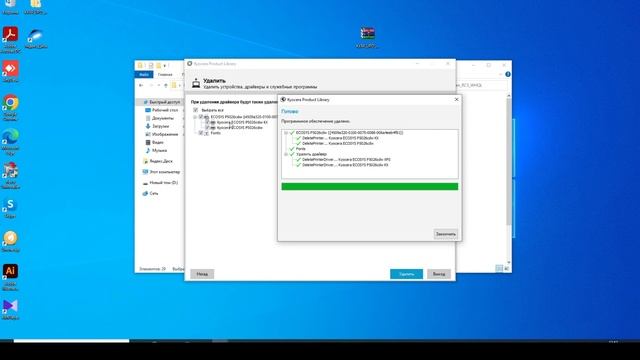Select the 'DeletePrinter ... Kyocera ECOSYS P5026cdw KX' row
Screen dimensions: 640x360
pyautogui.click(x=340, y=138)
